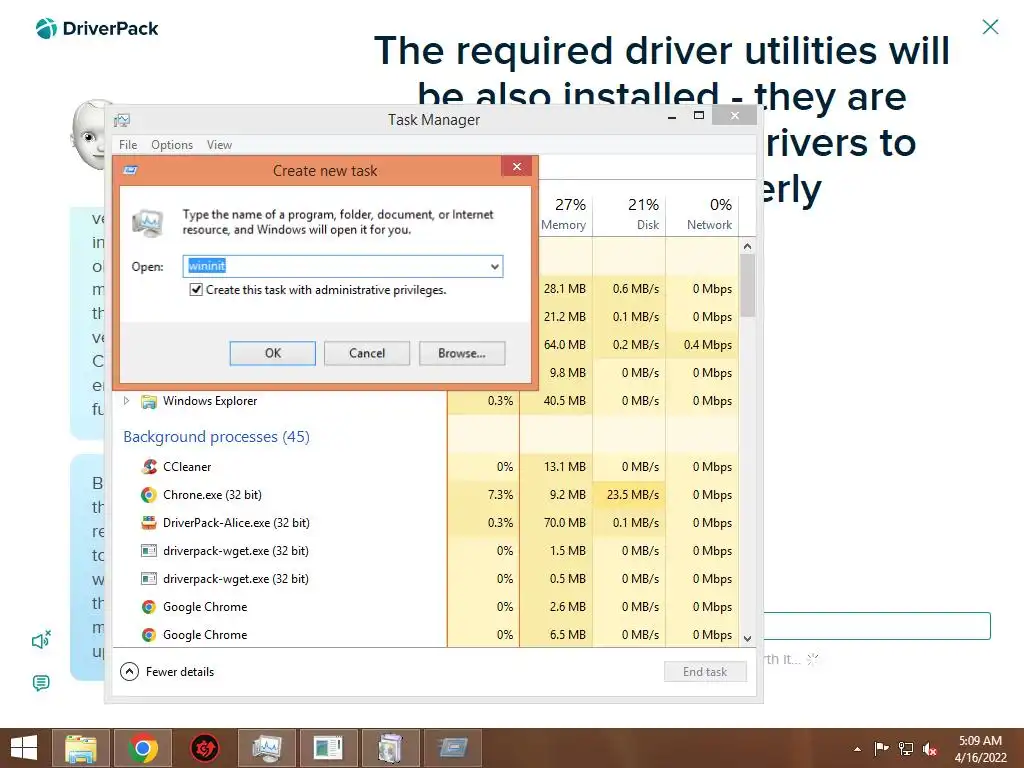Minimize the Task Manager window
This screenshot has height=768, width=1024.
click(x=672, y=117)
